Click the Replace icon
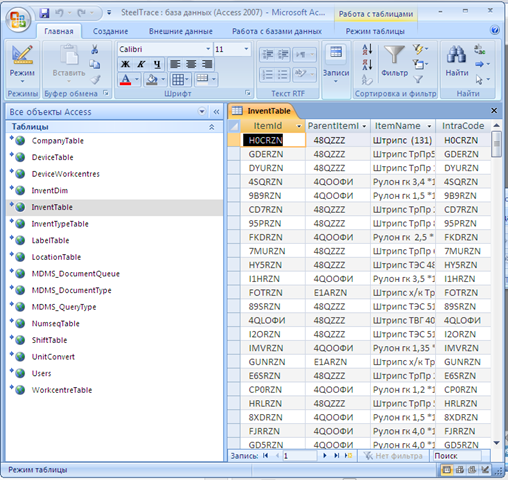The image size is (508, 480). point(479,50)
